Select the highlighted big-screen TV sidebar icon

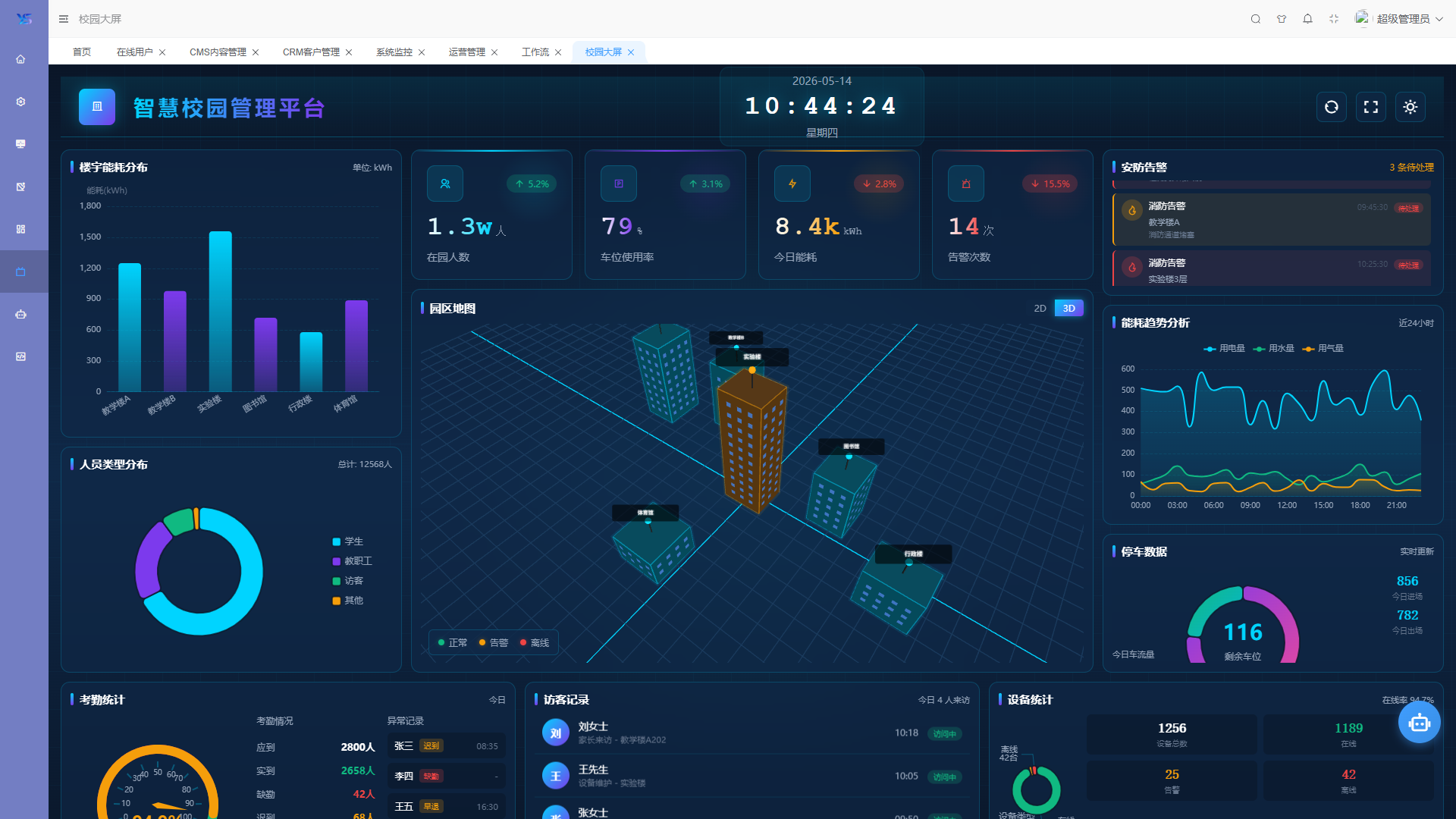[x=20, y=271]
